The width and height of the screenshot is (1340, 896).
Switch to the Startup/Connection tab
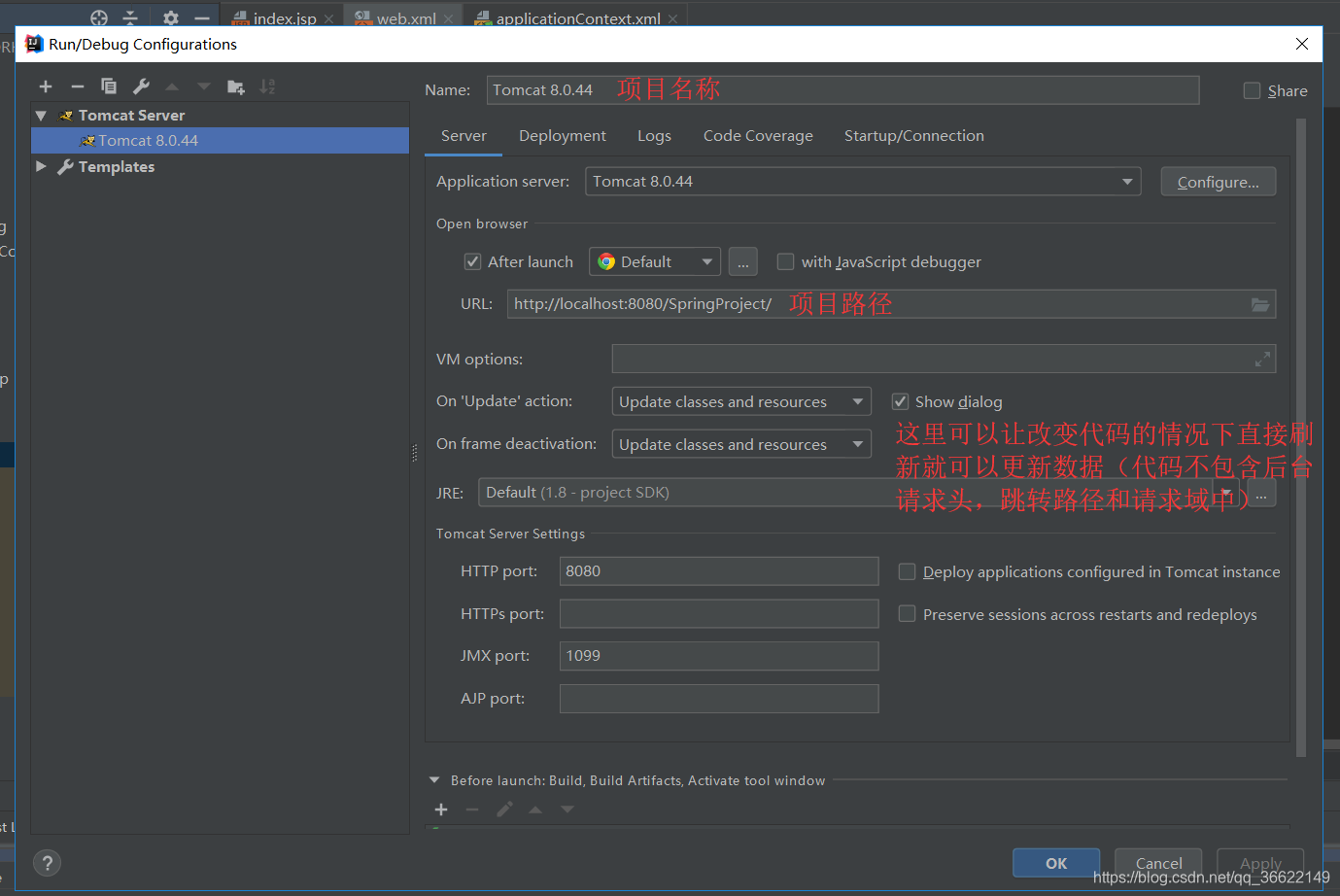click(x=914, y=136)
